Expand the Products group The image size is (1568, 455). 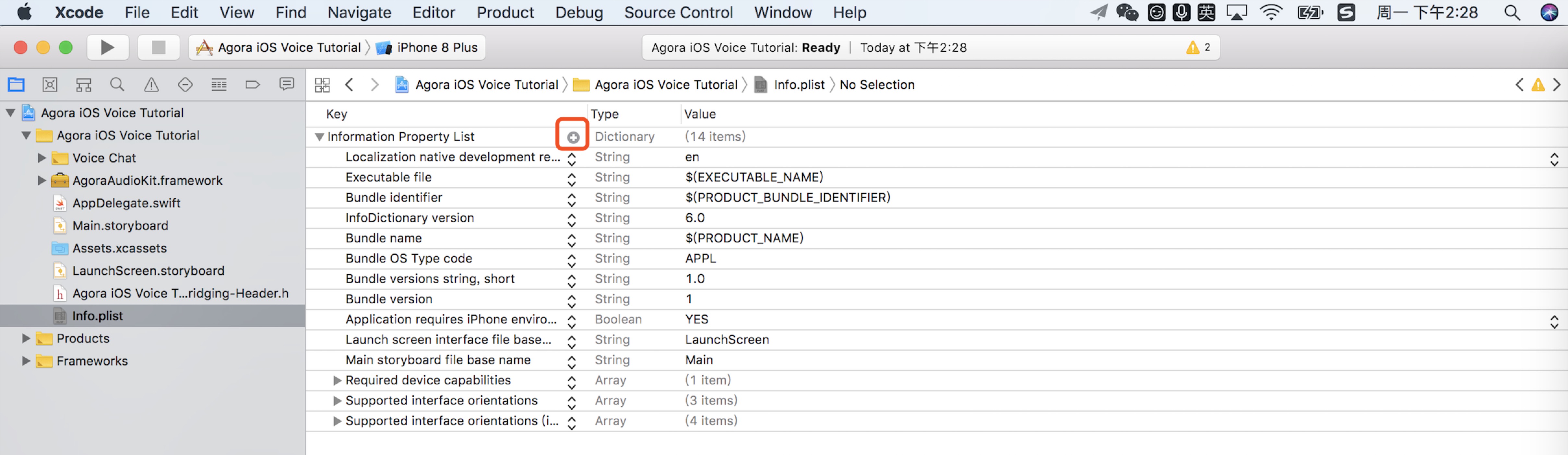26,338
